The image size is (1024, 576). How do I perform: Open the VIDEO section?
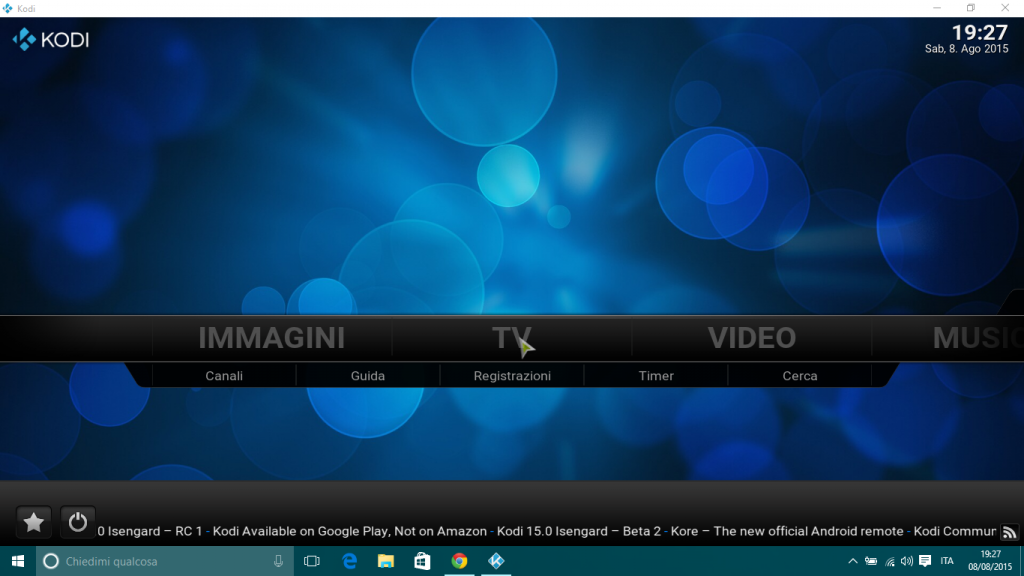751,338
